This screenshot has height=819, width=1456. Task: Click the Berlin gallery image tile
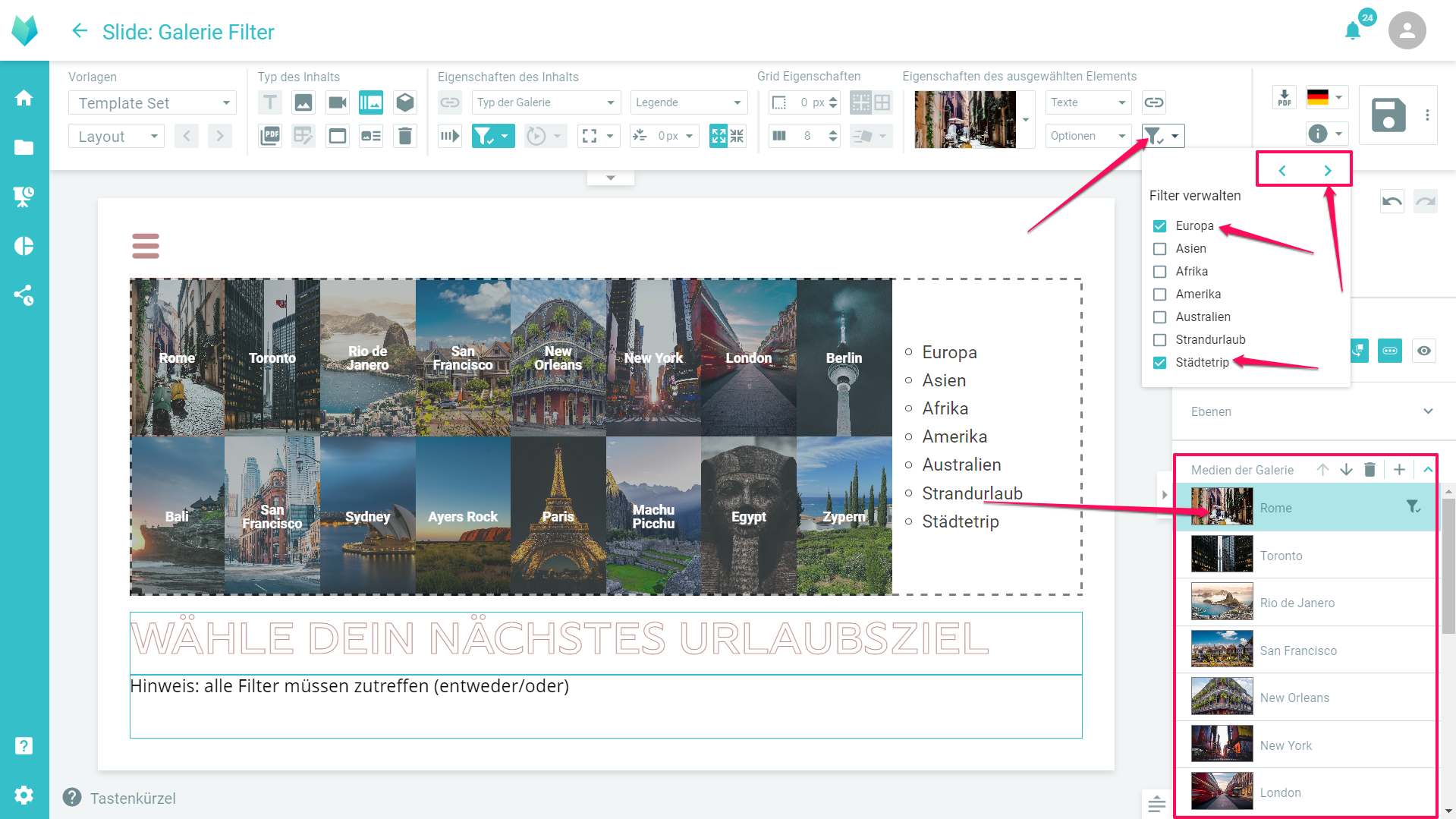[844, 358]
